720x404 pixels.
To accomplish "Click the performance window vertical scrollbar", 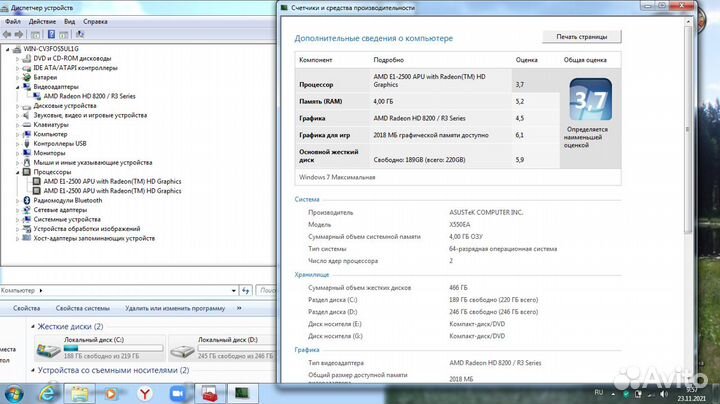I will tap(688, 129).
